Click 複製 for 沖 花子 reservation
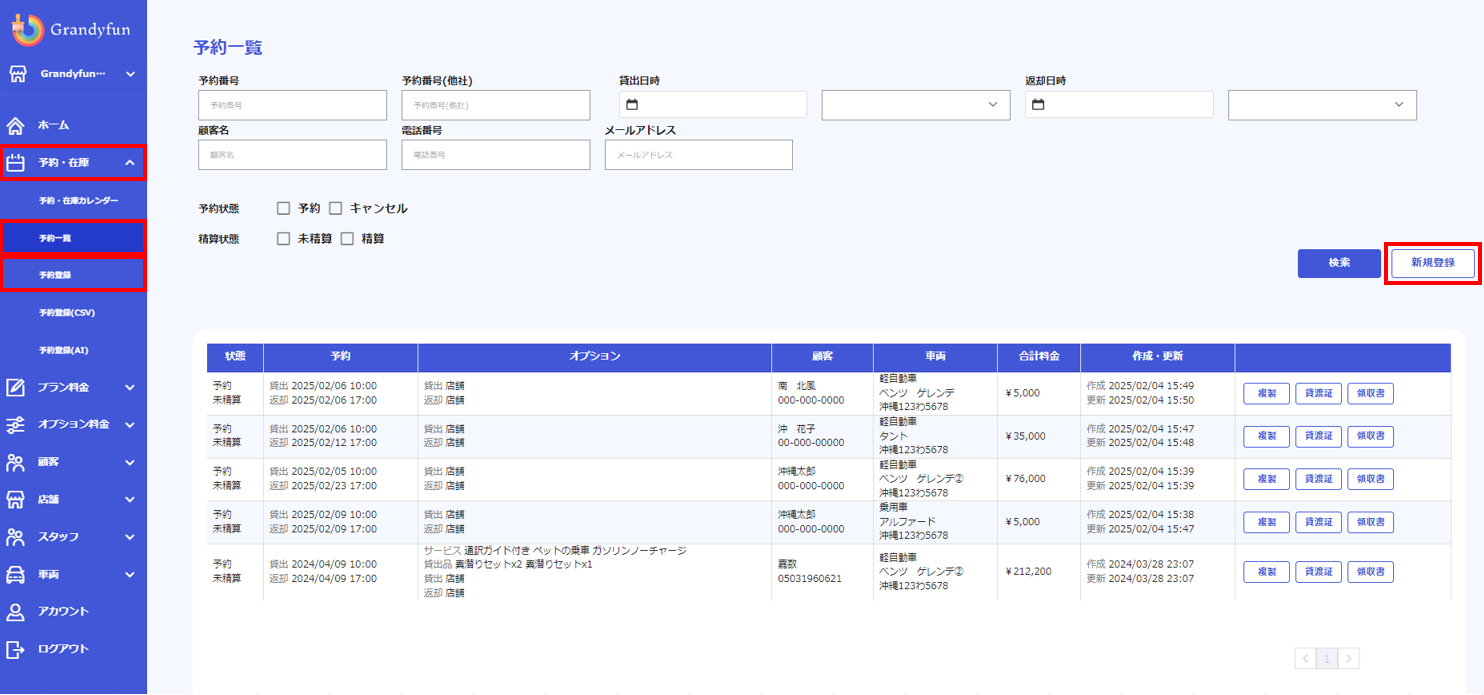Image resolution: width=1484 pixels, height=695 pixels. [x=1267, y=437]
